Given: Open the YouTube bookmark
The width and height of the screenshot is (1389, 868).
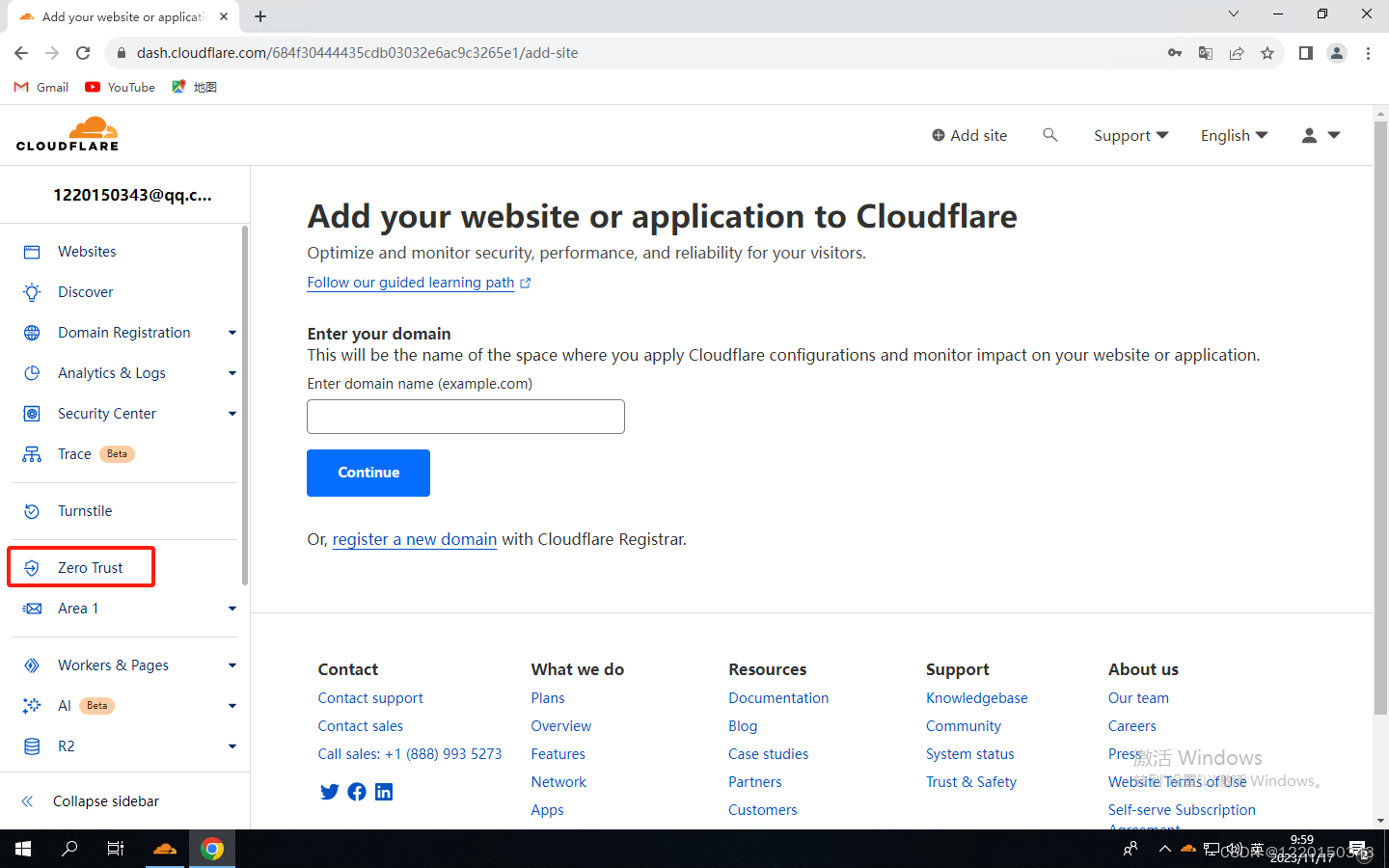Looking at the screenshot, I should [x=121, y=87].
